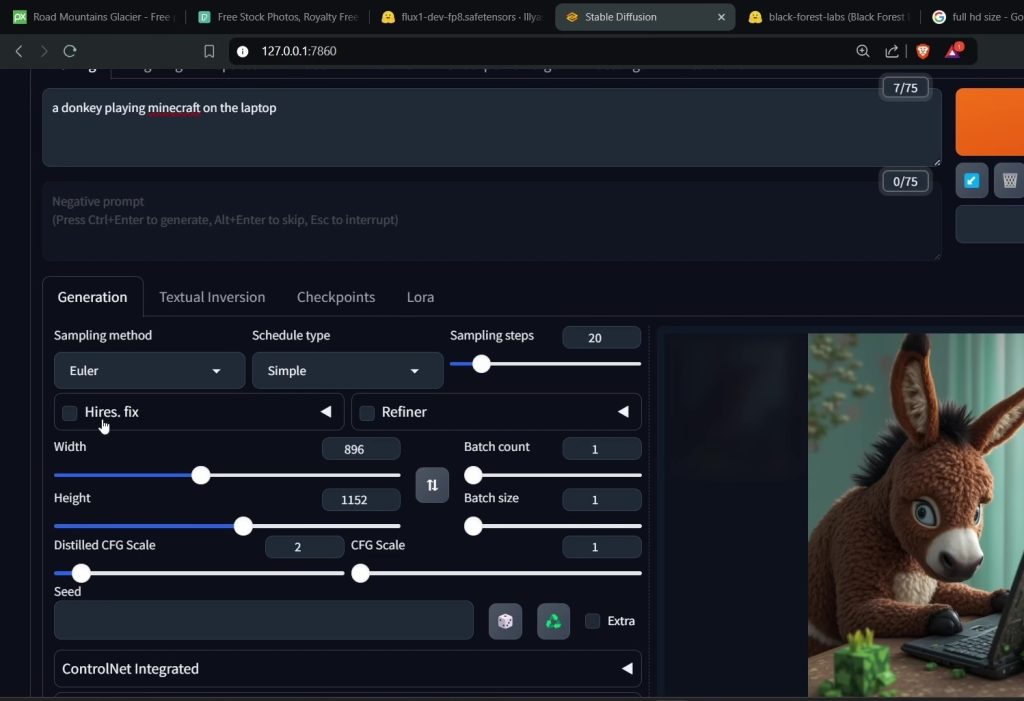The image size is (1024, 701).
Task: Swap width and height with arrows button
Action: tap(432, 485)
